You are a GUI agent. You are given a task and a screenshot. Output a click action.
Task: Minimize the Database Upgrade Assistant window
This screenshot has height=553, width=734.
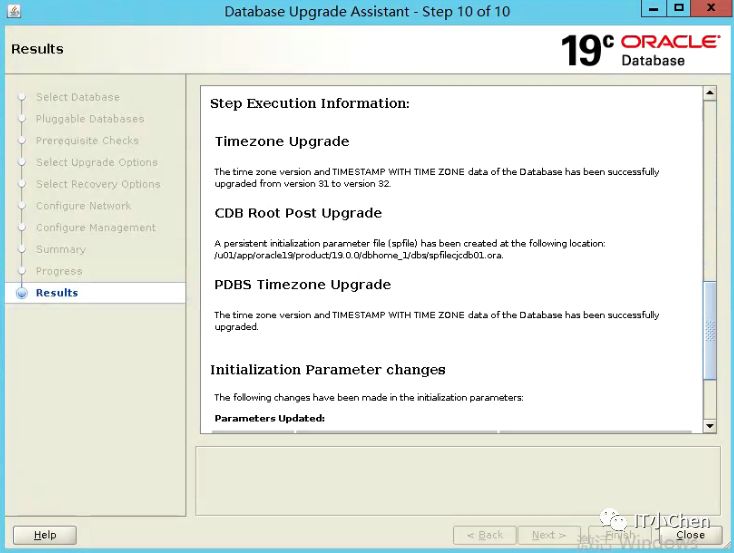pyautogui.click(x=653, y=9)
